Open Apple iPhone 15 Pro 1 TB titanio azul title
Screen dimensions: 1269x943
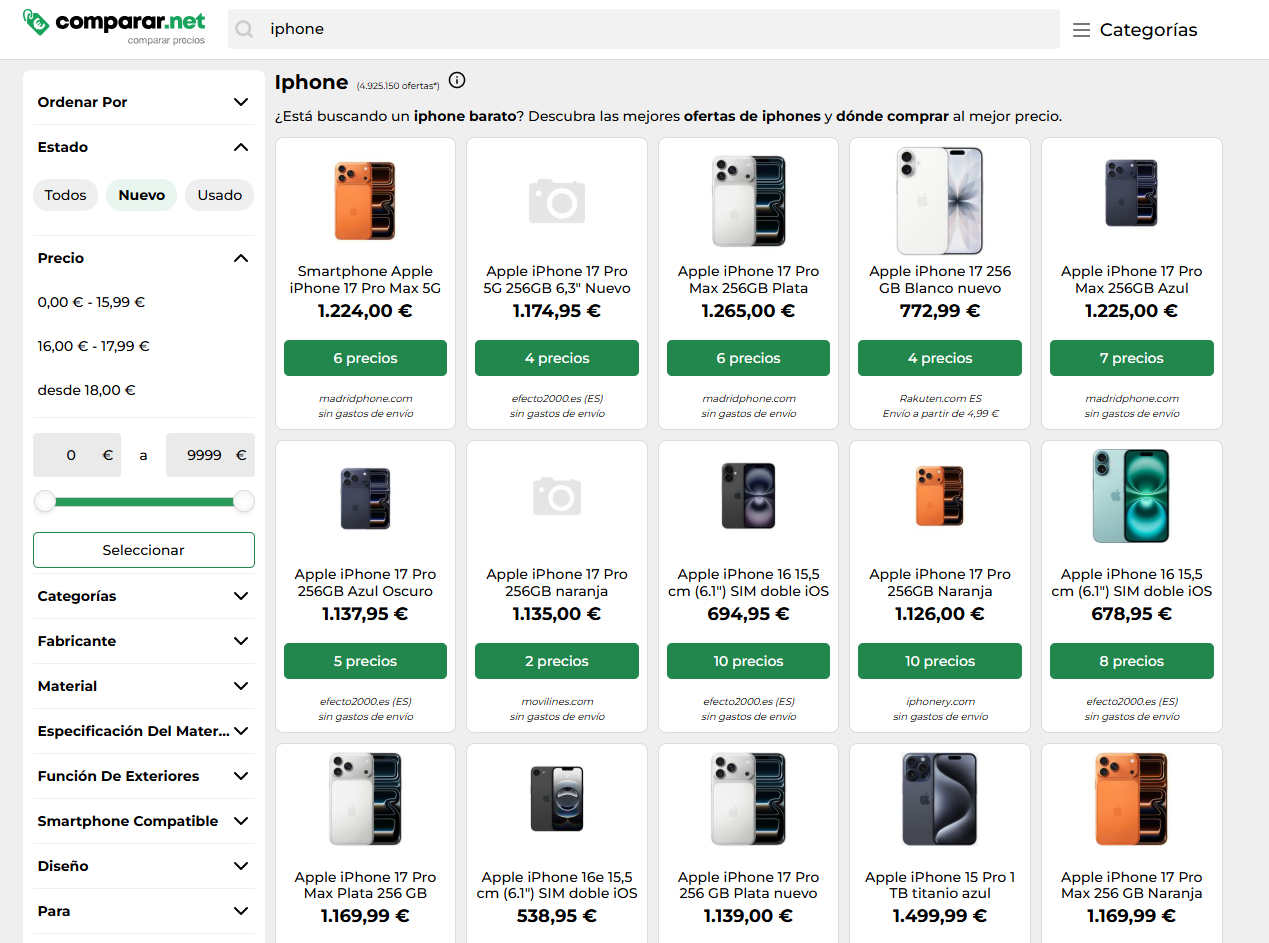940,885
